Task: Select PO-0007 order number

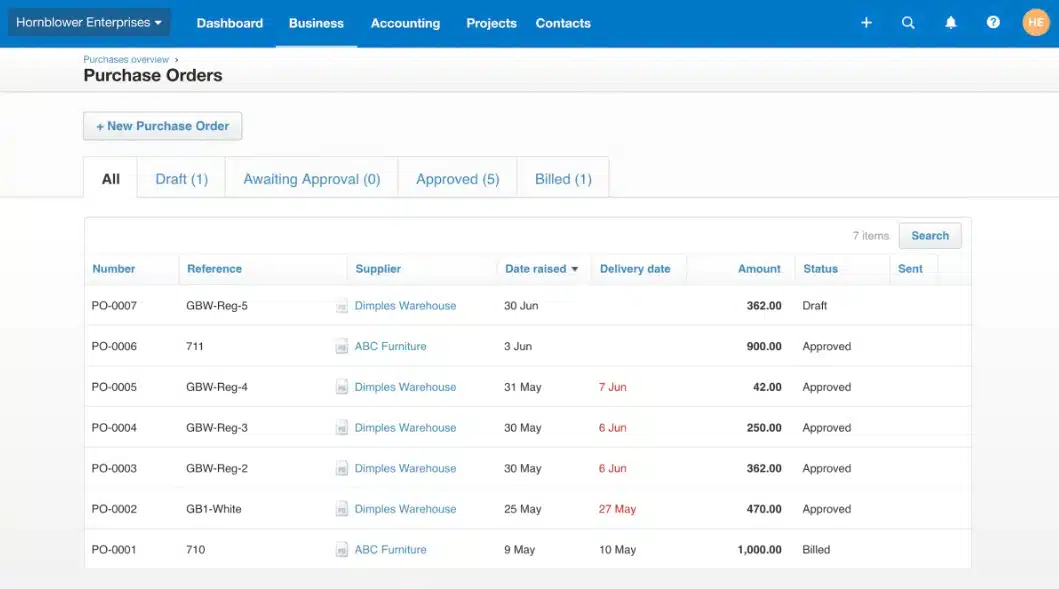Action: 114,306
